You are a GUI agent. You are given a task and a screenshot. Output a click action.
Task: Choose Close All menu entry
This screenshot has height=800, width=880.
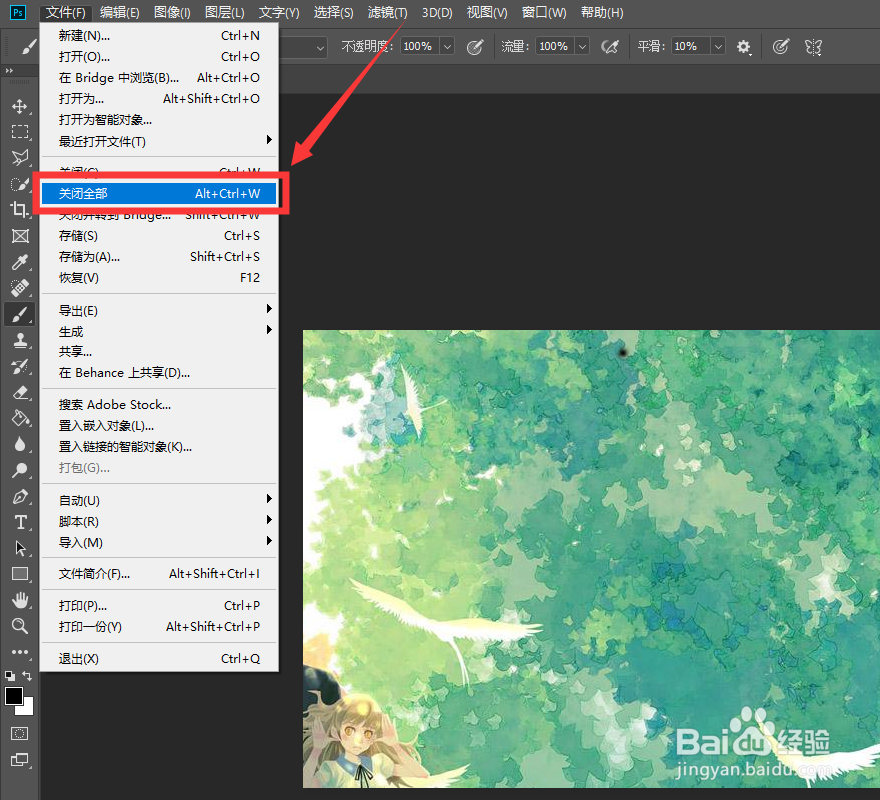[x=159, y=194]
